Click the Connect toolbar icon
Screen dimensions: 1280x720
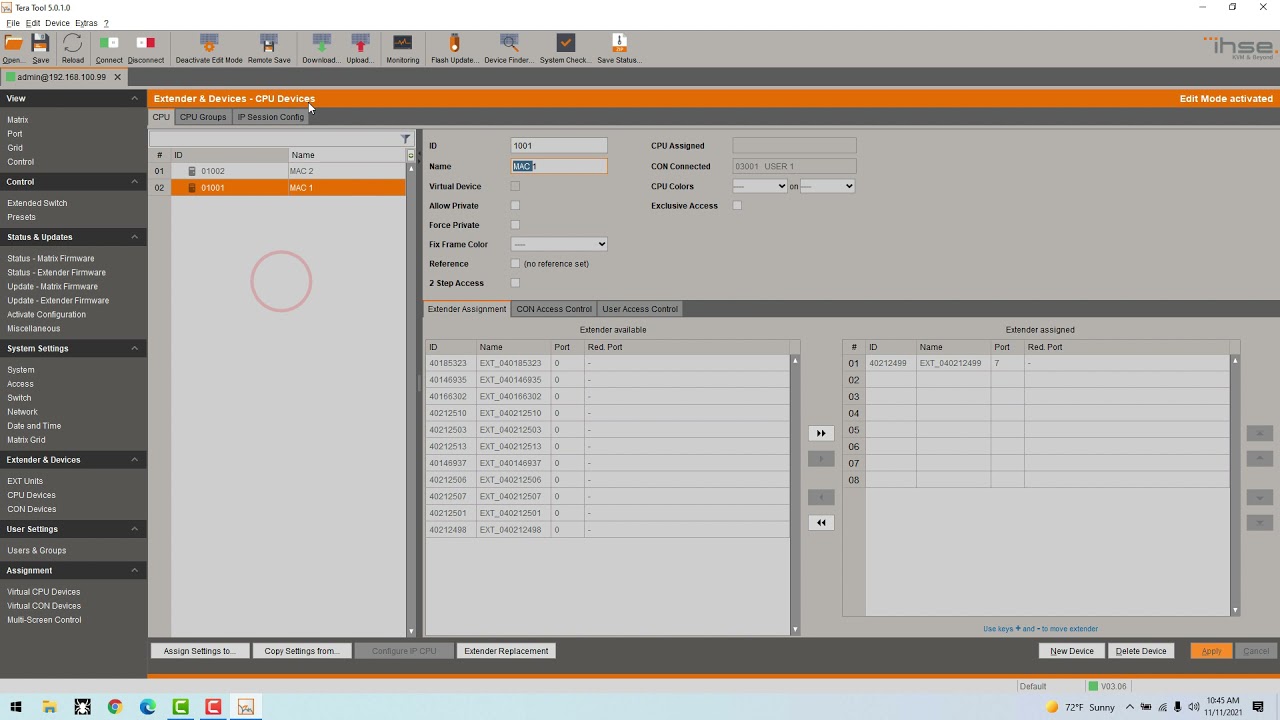[109, 43]
